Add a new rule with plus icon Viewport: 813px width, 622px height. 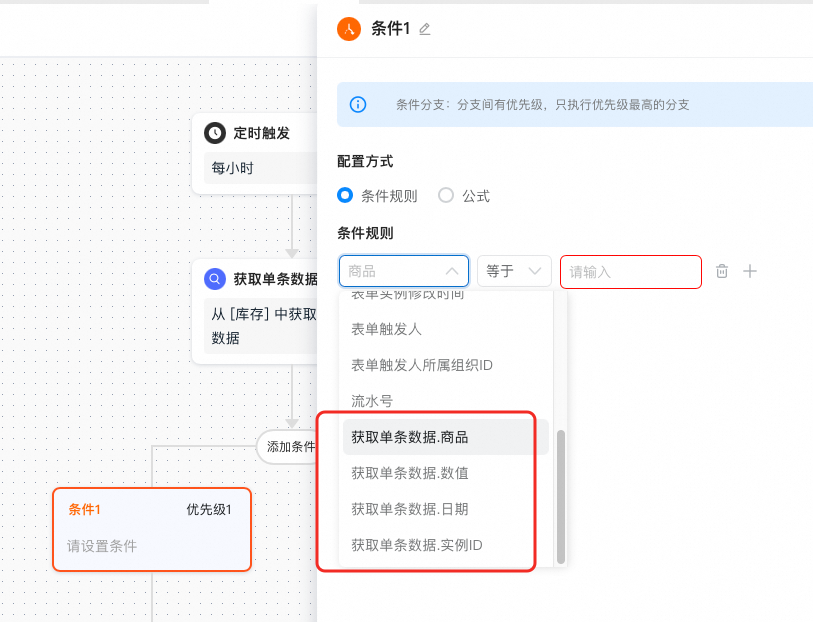pyautogui.click(x=750, y=271)
